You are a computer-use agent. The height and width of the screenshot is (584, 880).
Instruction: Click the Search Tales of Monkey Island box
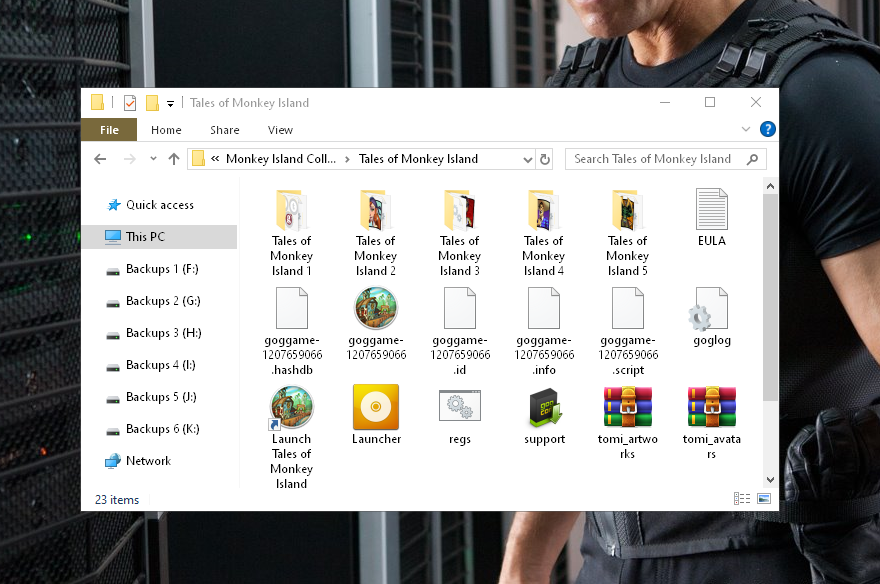666,159
